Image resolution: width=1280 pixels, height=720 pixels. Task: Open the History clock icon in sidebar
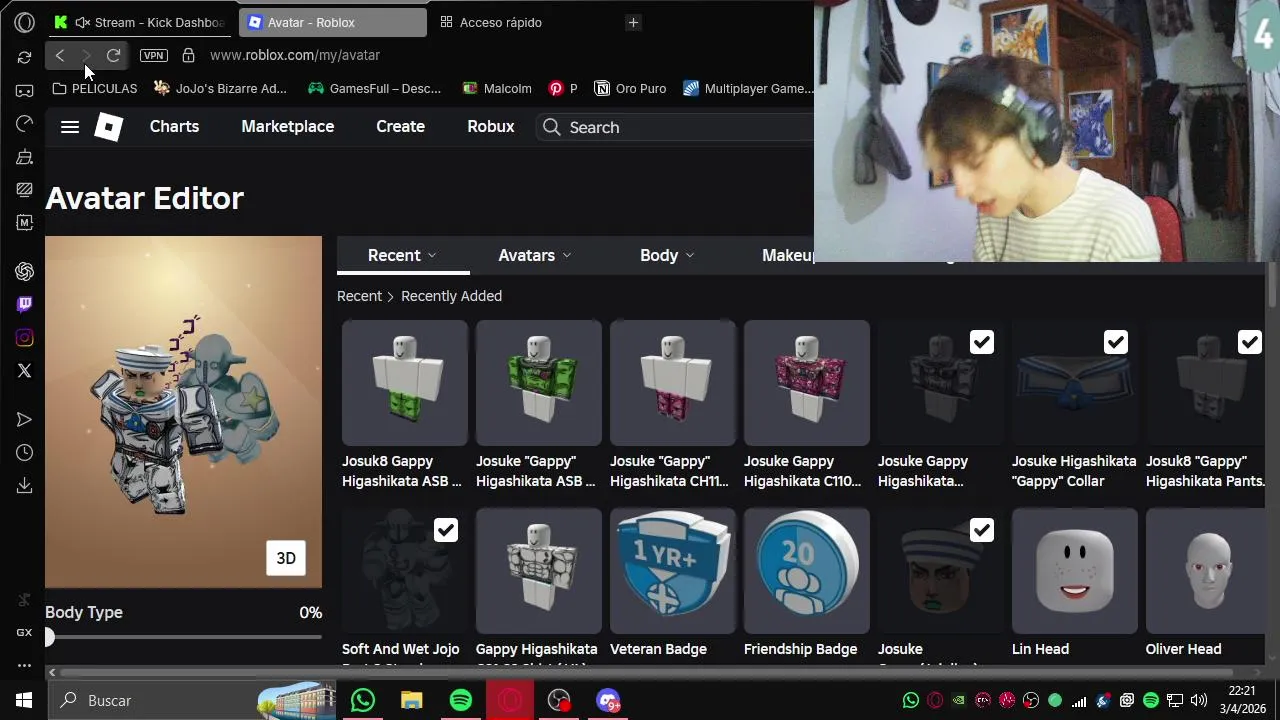coord(25,453)
